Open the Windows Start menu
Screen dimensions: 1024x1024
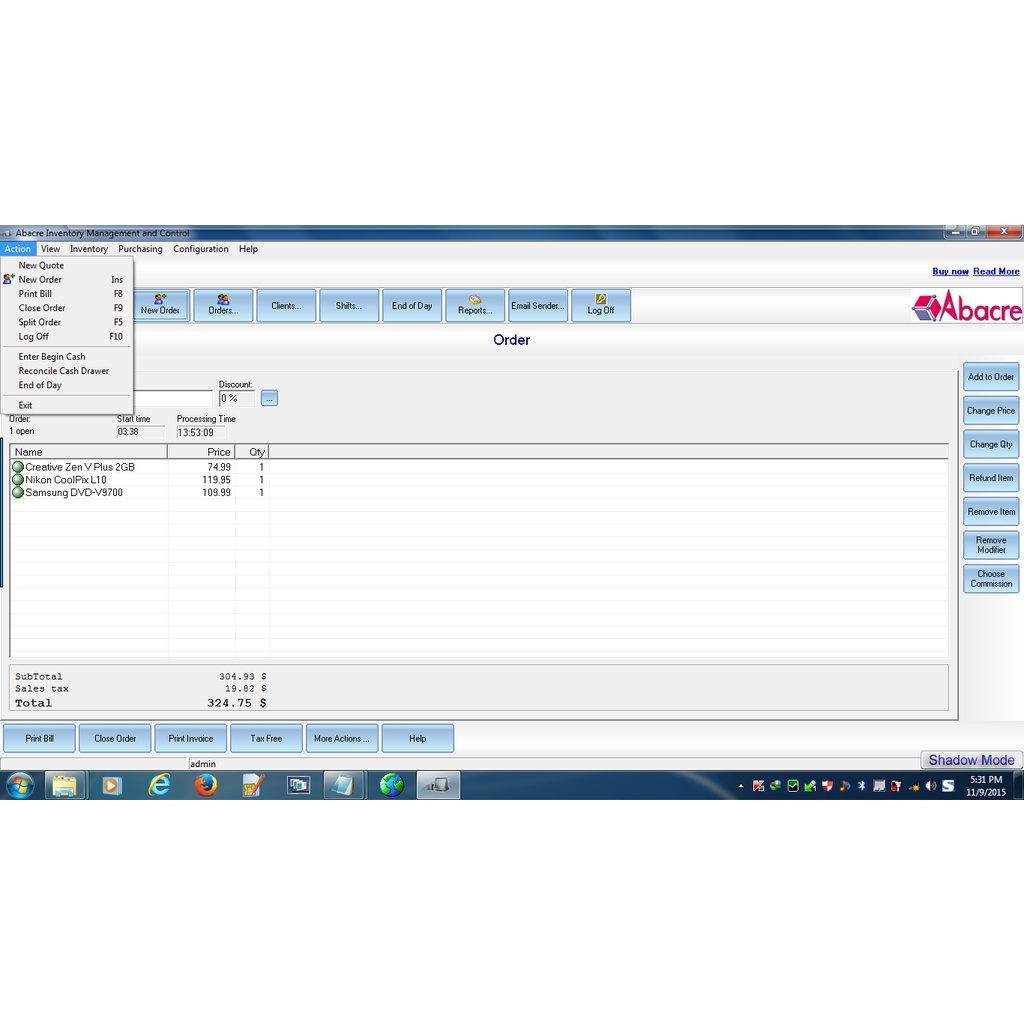coord(20,785)
